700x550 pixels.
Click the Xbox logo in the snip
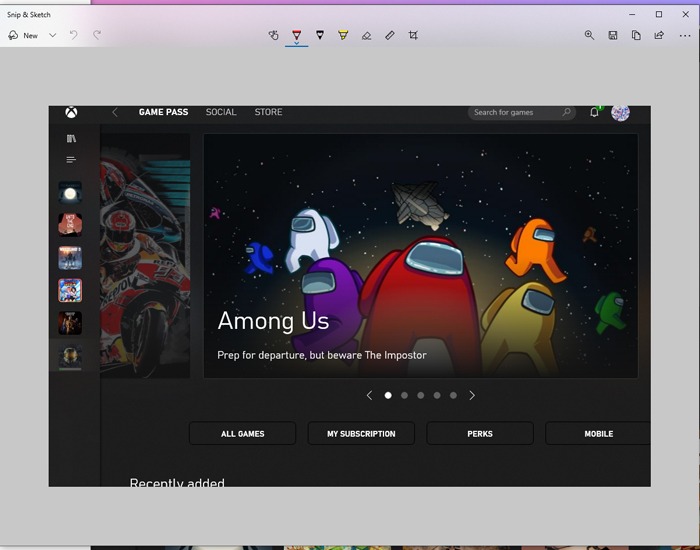(71, 112)
